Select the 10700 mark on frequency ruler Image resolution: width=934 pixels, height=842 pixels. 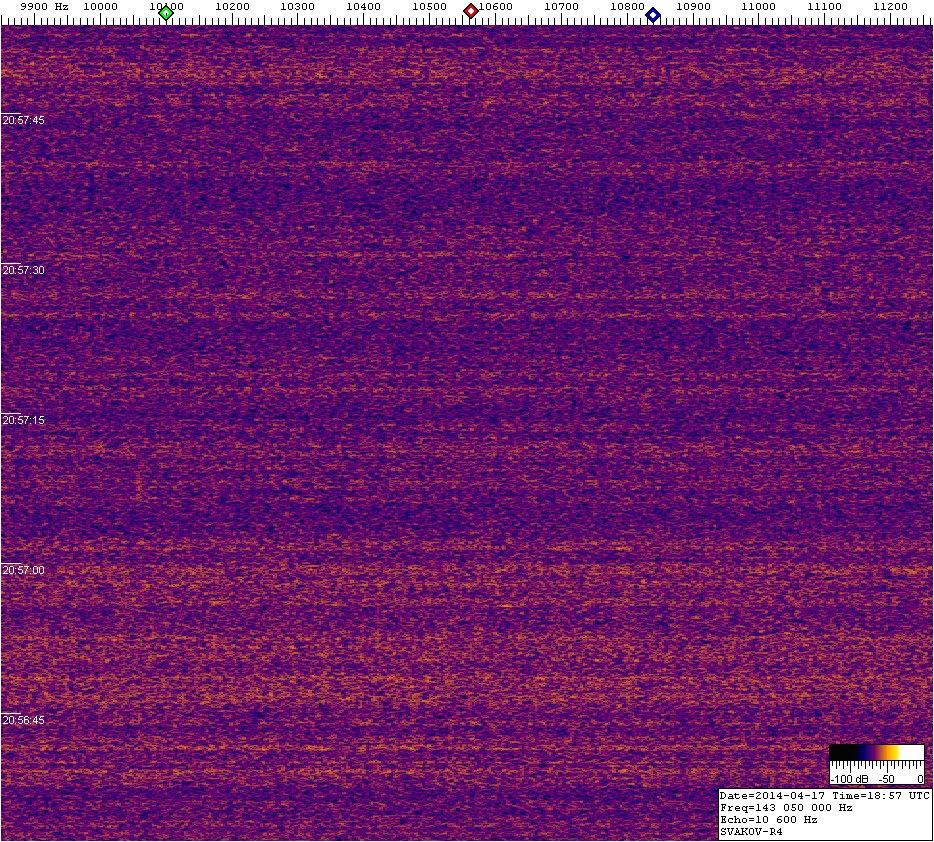pyautogui.click(x=561, y=6)
